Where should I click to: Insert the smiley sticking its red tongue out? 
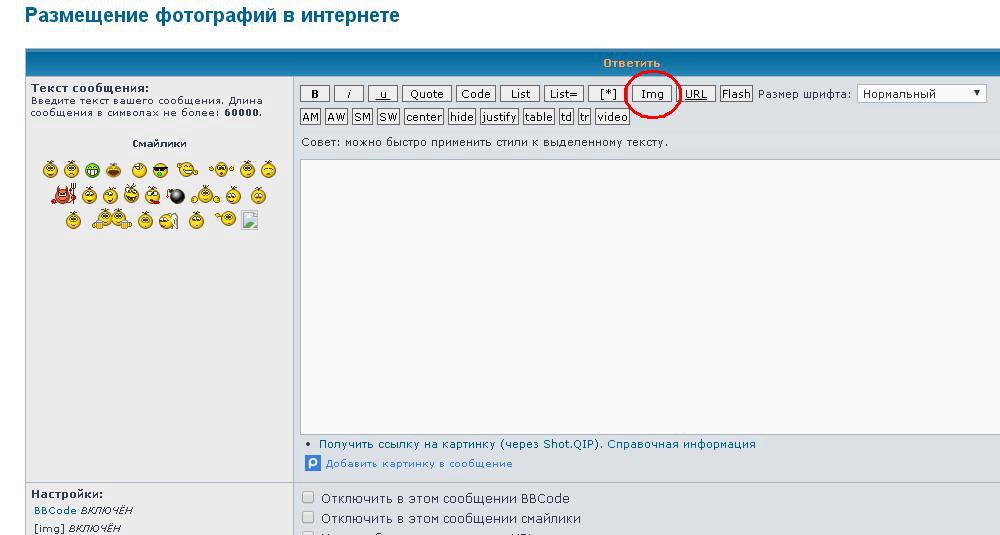click(152, 196)
